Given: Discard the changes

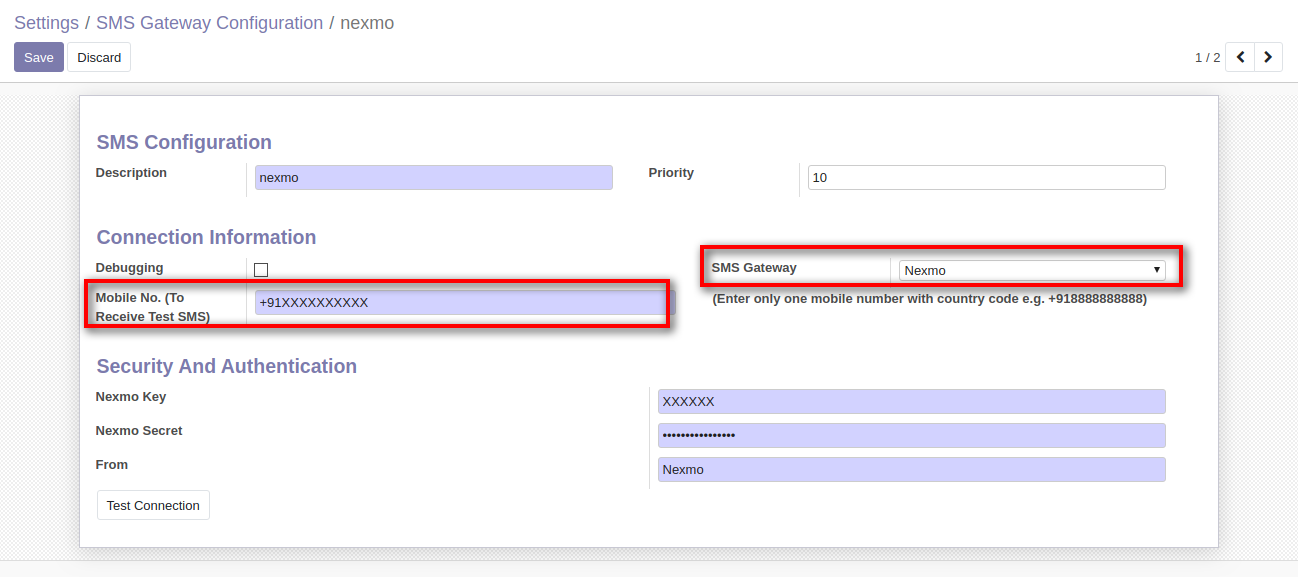Looking at the screenshot, I should 99,57.
